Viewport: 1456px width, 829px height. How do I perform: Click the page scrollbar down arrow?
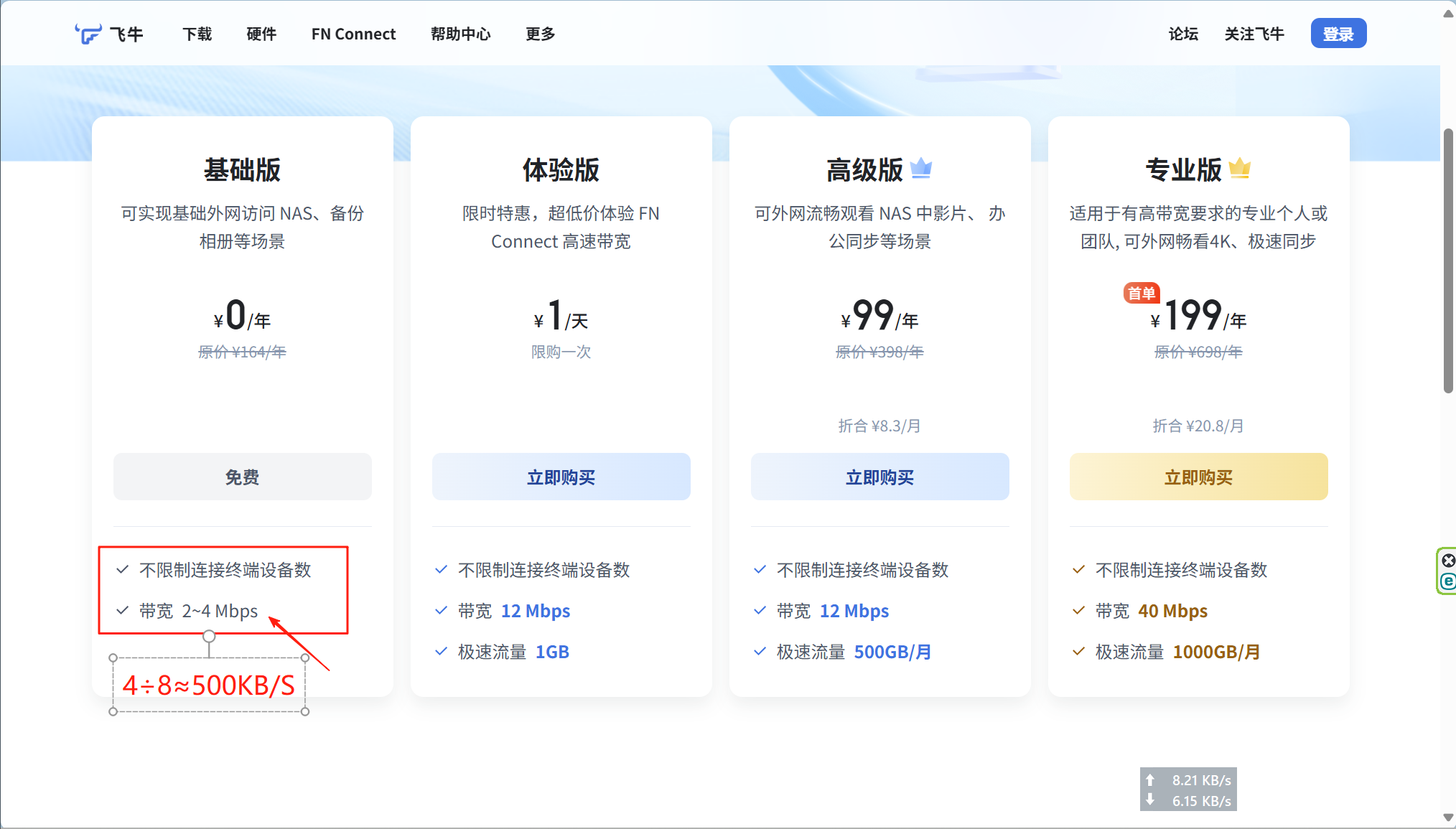(1448, 817)
